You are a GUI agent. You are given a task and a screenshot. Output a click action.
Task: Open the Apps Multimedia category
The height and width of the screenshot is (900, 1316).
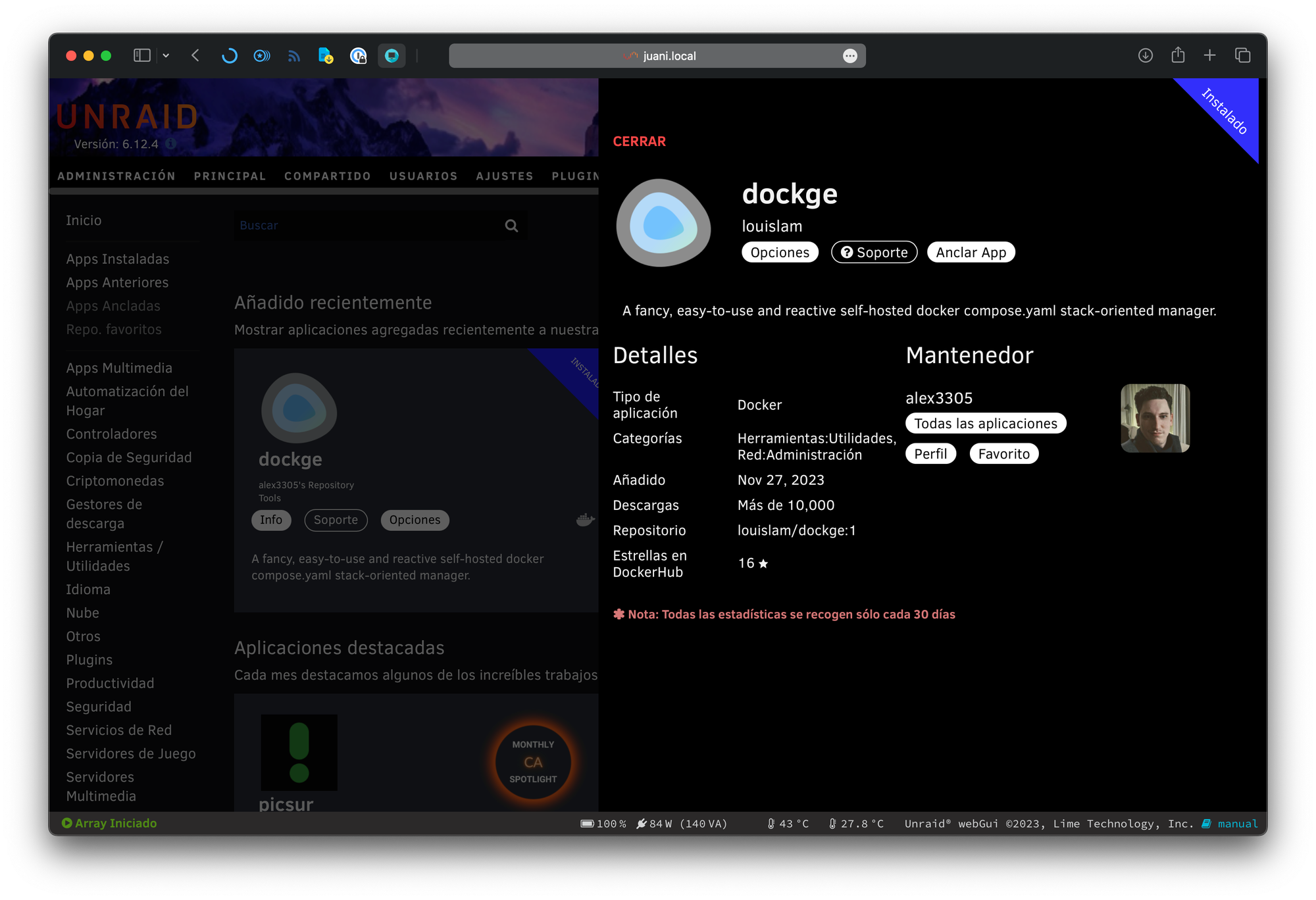[x=119, y=368]
